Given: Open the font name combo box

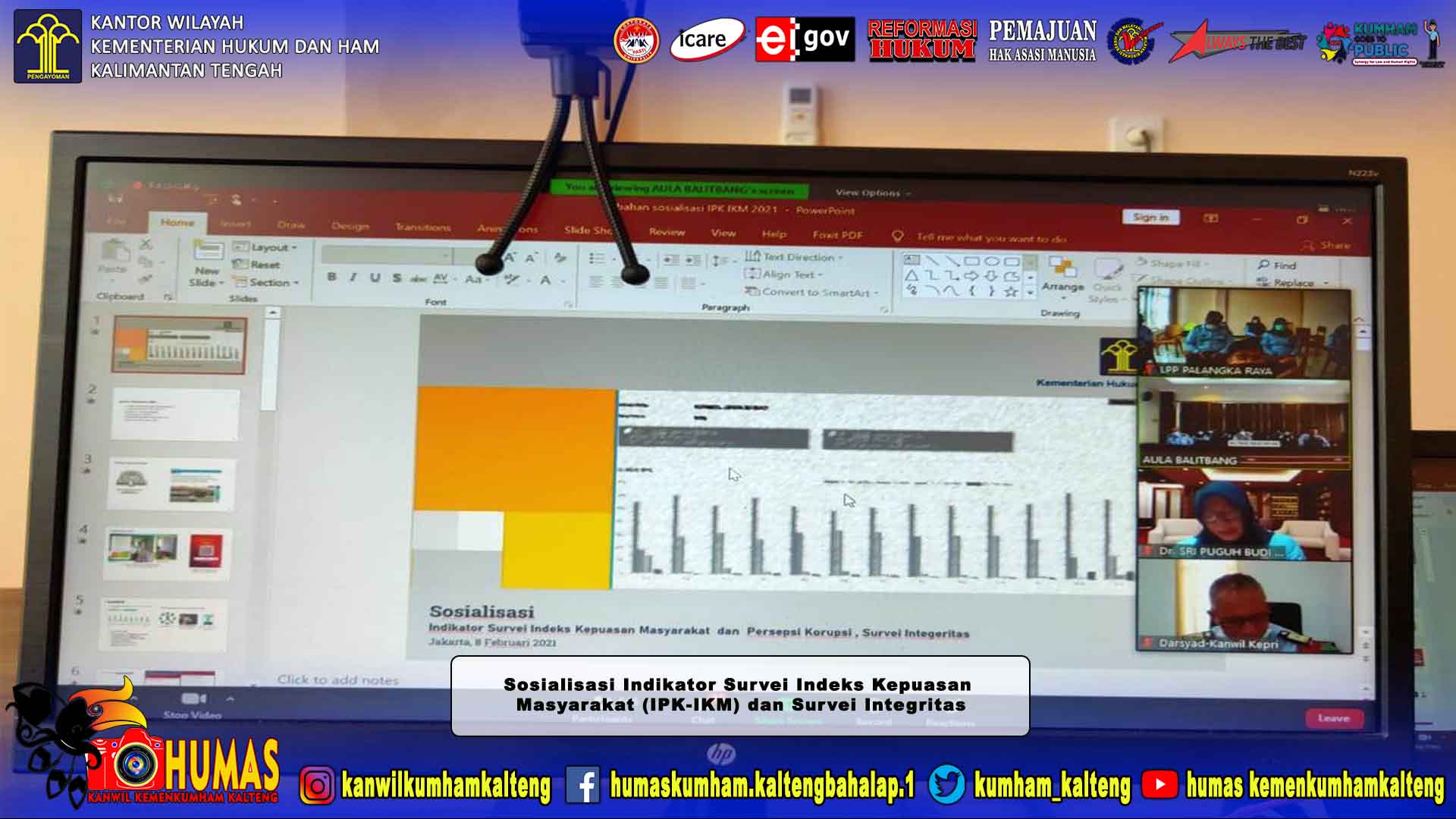Looking at the screenshot, I should pyautogui.click(x=387, y=256).
